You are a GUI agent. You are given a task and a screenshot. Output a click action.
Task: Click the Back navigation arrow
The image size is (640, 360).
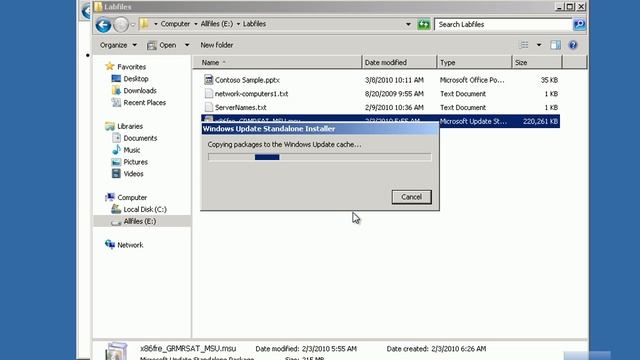tap(103, 25)
